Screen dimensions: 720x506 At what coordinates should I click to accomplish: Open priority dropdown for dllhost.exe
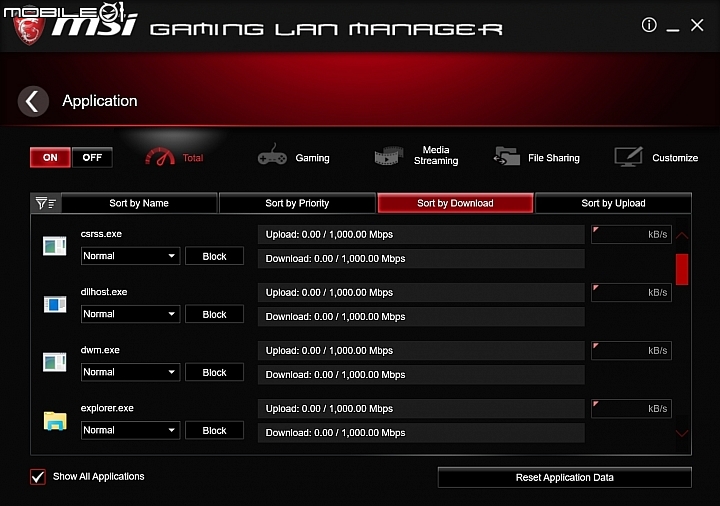[130, 314]
